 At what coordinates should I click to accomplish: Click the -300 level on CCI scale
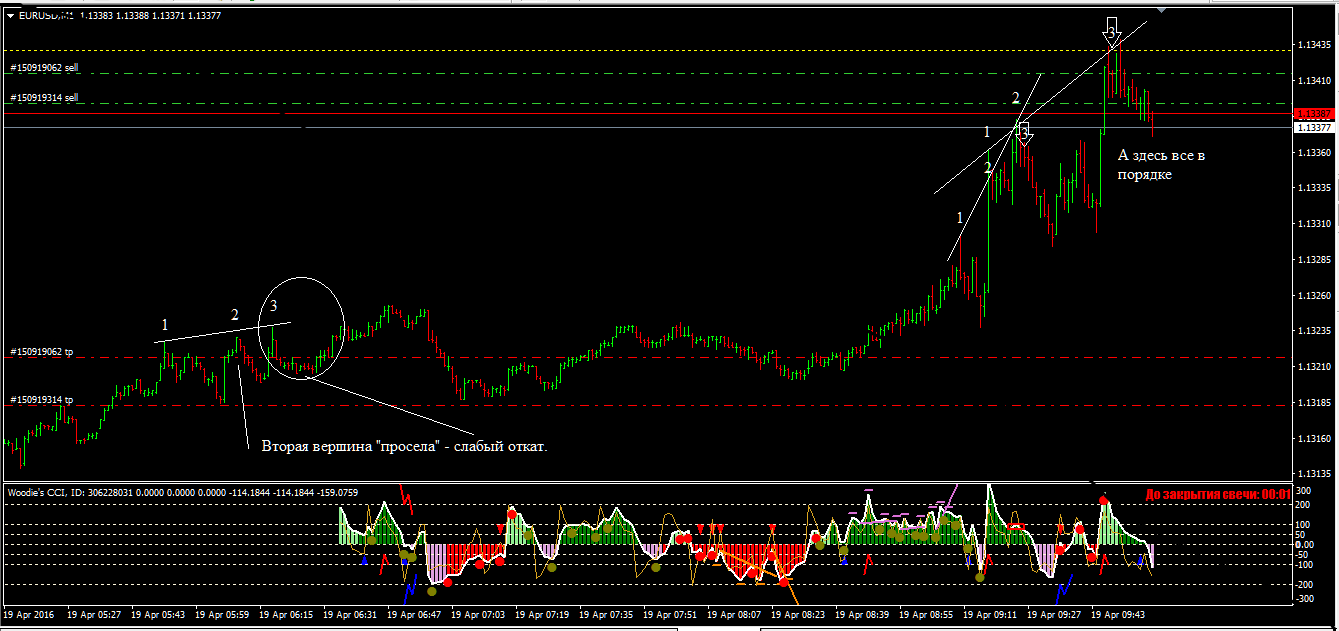(x=1305, y=598)
